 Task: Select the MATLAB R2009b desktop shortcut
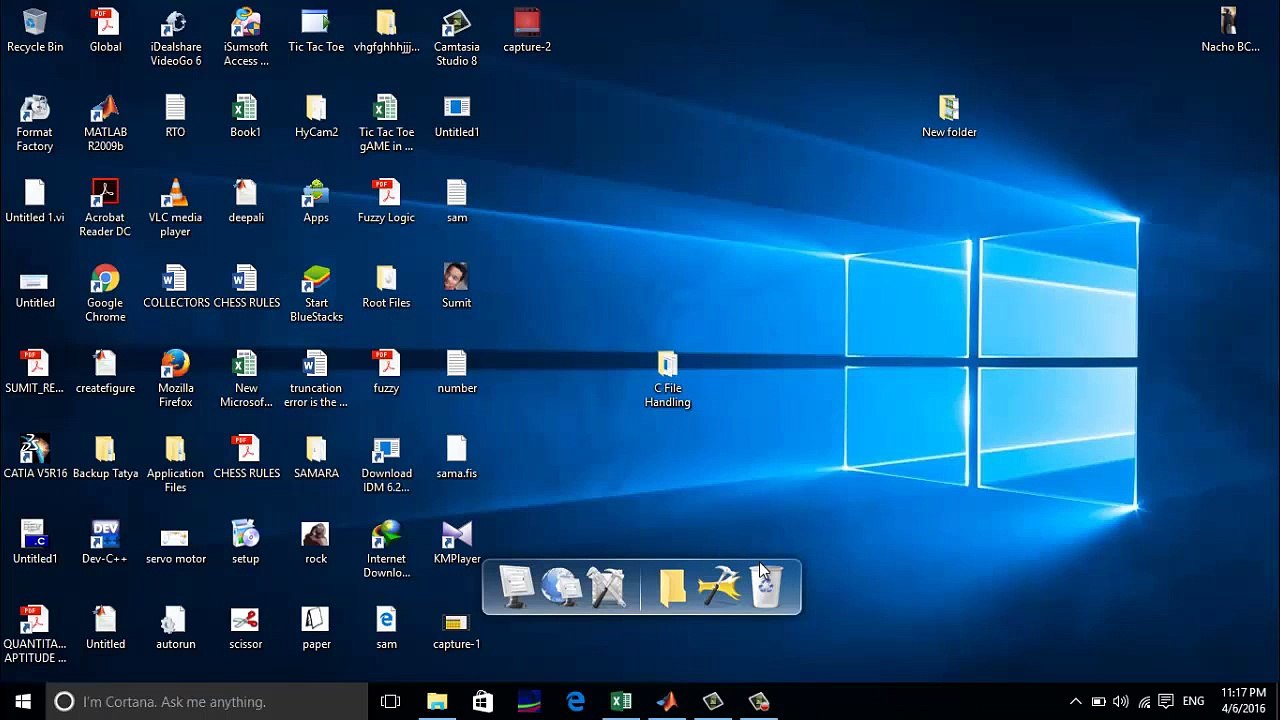pyautogui.click(x=105, y=122)
